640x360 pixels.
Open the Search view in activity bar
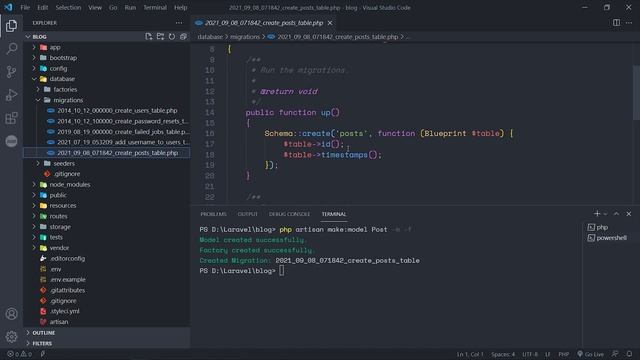11,49
